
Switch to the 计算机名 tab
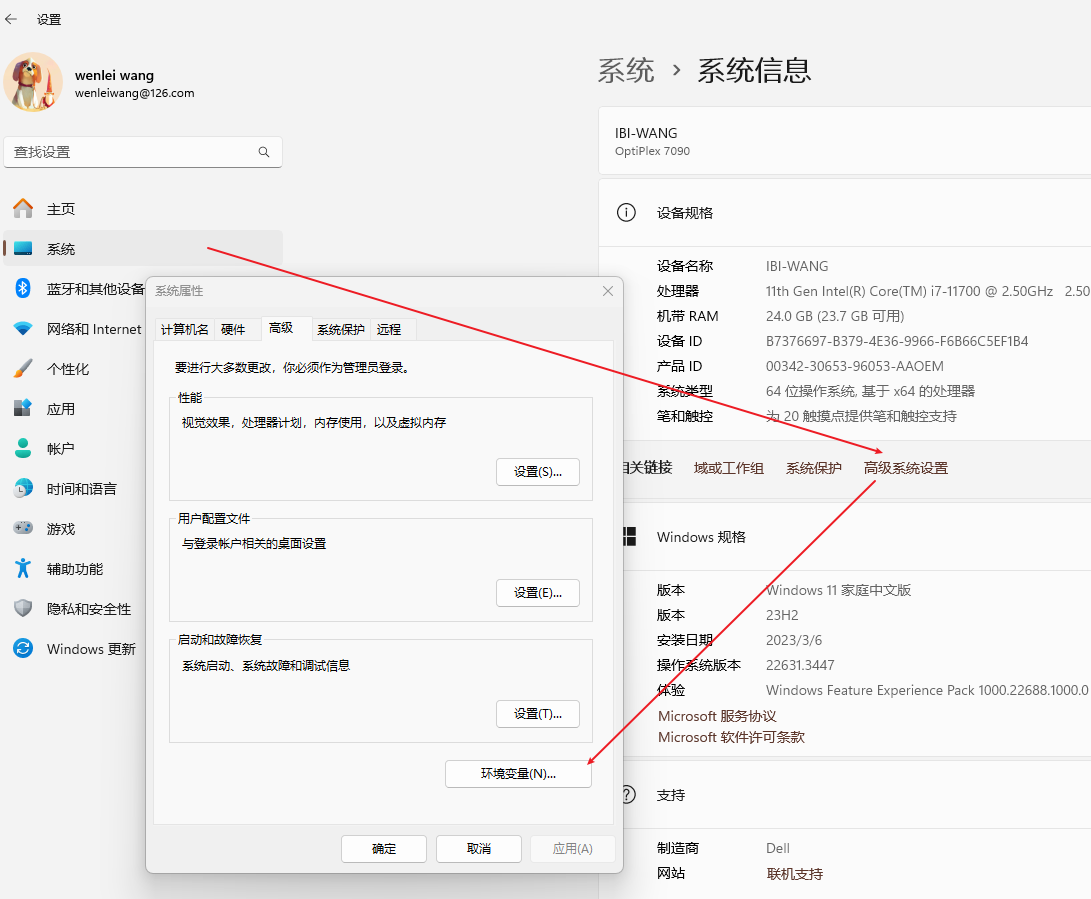[x=185, y=330]
